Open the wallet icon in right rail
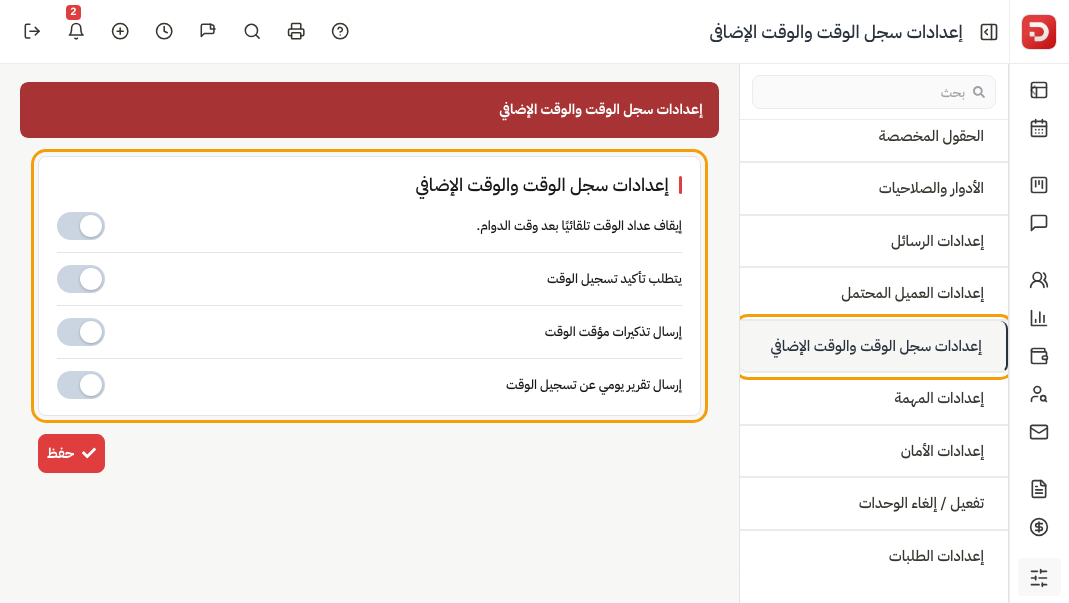The height and width of the screenshot is (603, 1069). point(1038,356)
